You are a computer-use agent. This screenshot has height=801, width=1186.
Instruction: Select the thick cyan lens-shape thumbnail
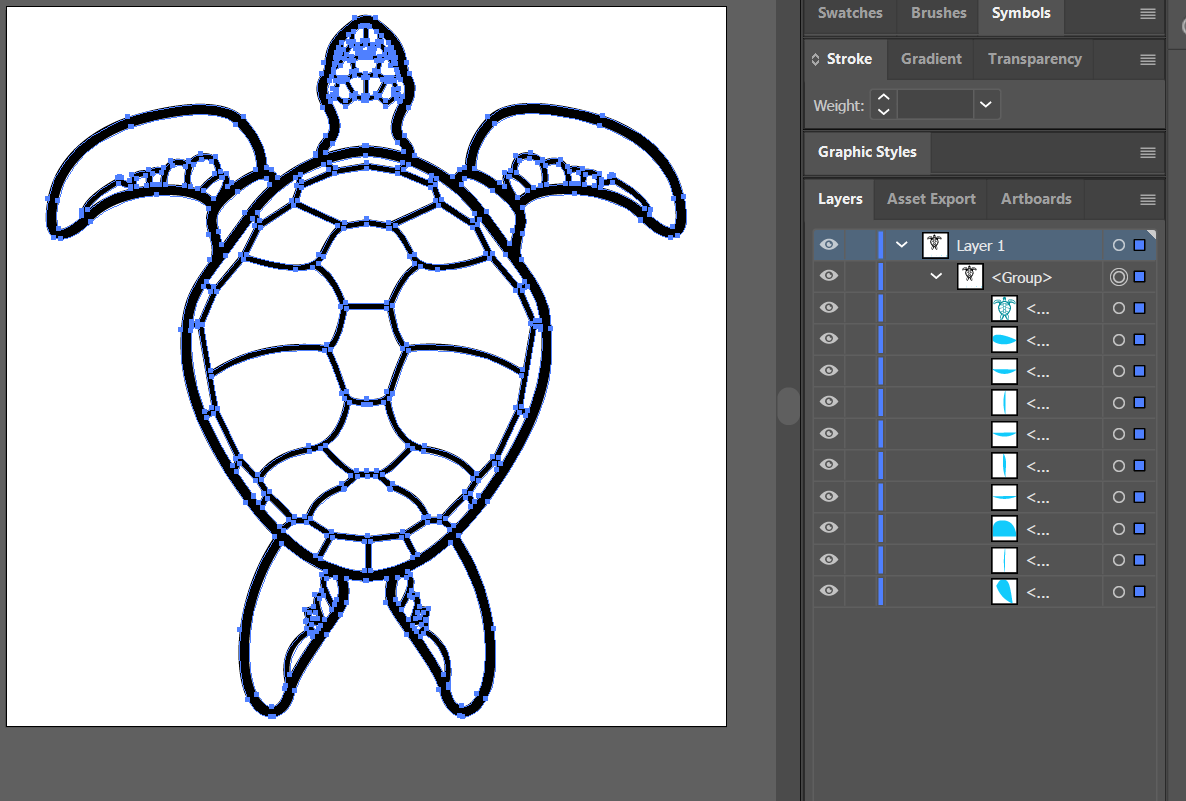1004,340
